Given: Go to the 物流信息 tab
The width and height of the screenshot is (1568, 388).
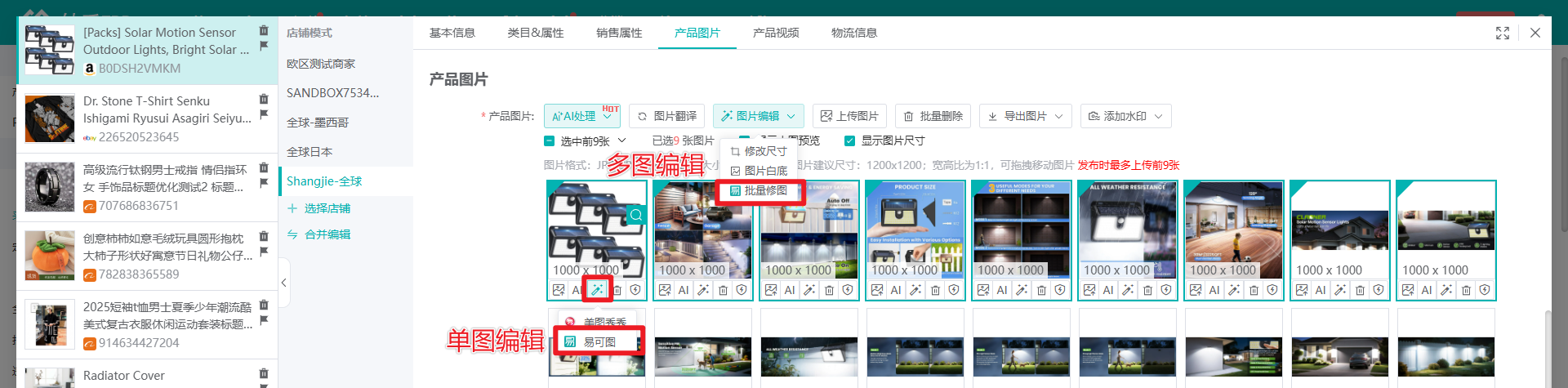Looking at the screenshot, I should coord(854,33).
